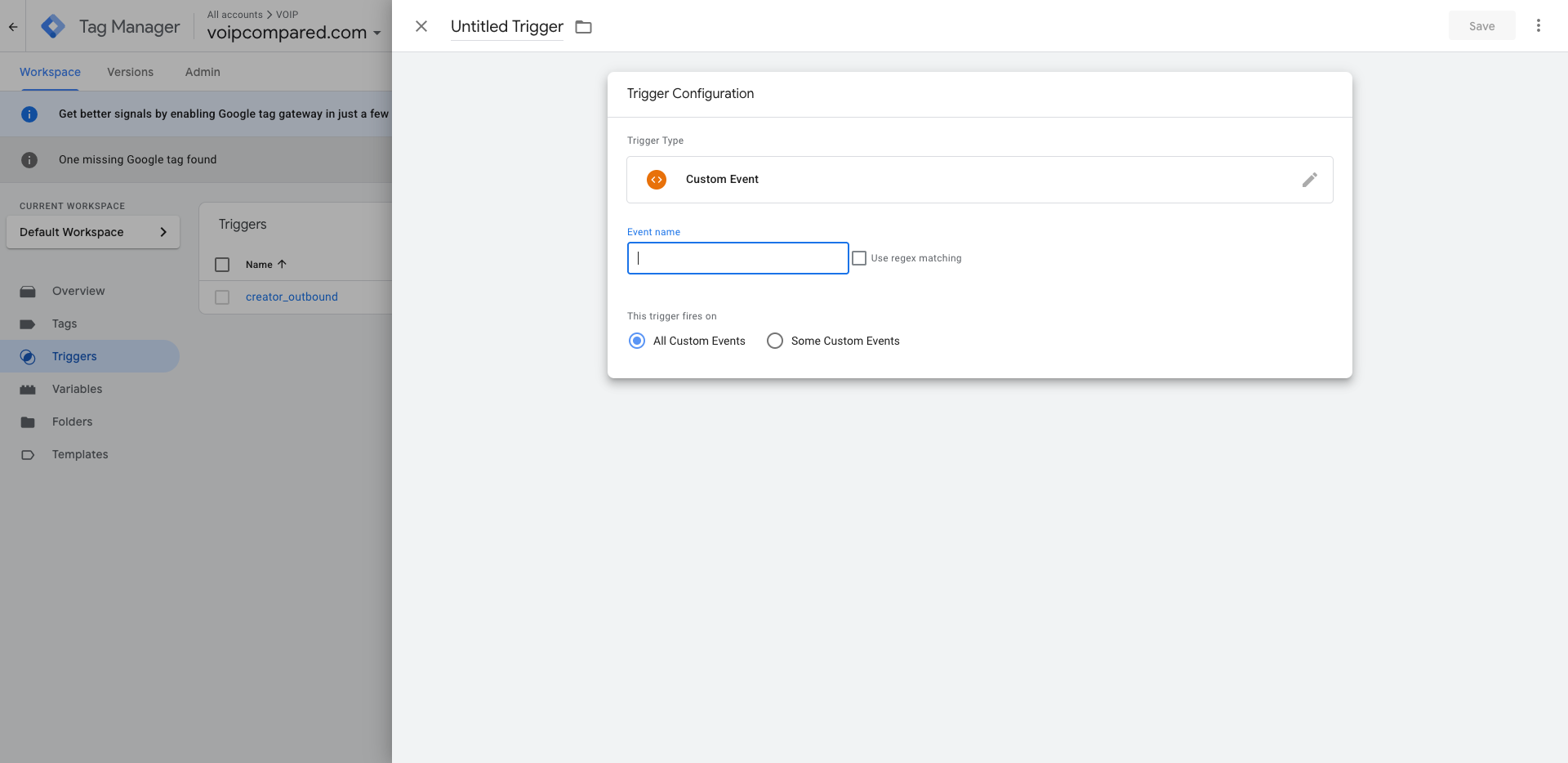Switch to the Versions tab
1568x763 pixels.
(x=130, y=72)
